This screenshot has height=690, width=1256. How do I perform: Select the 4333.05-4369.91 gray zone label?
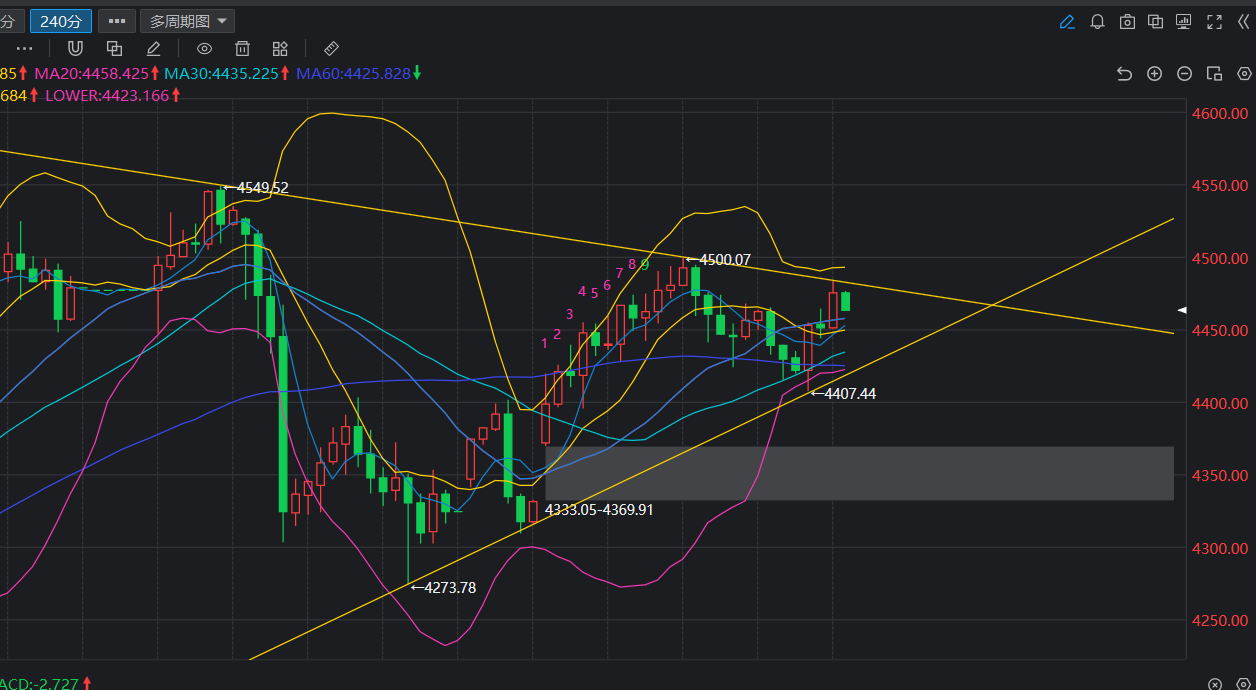tap(599, 510)
